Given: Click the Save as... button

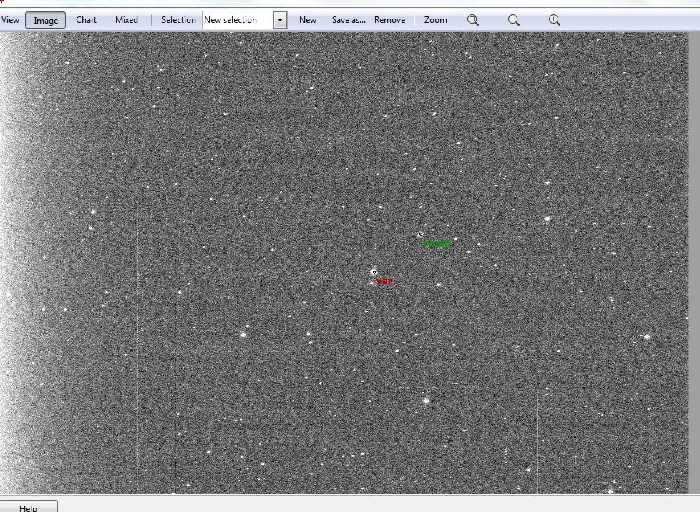Looking at the screenshot, I should (349, 20).
